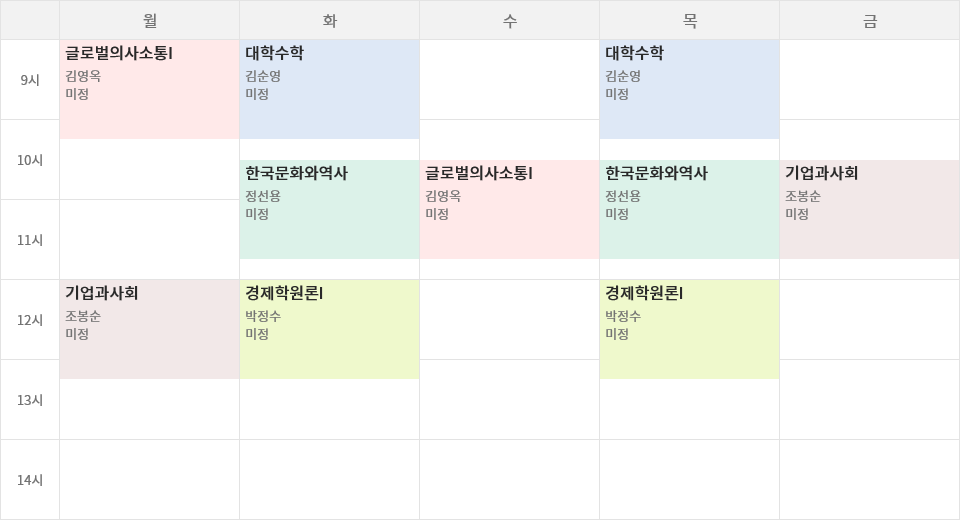The height and width of the screenshot is (520, 960).
Task: Click the 수 (Wednesday) column header
Action: click(510, 20)
